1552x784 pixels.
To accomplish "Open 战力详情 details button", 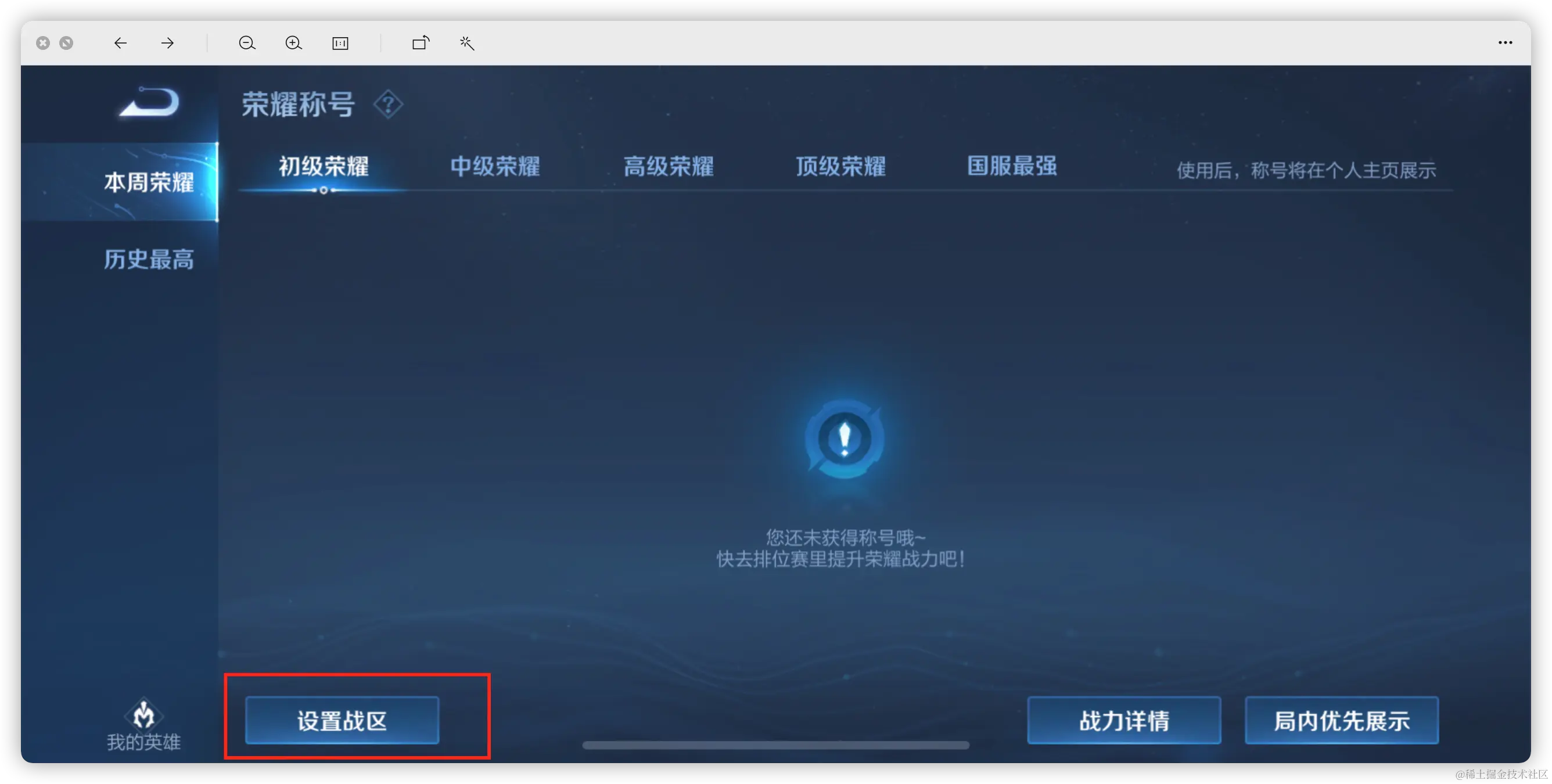I will 1124,721.
